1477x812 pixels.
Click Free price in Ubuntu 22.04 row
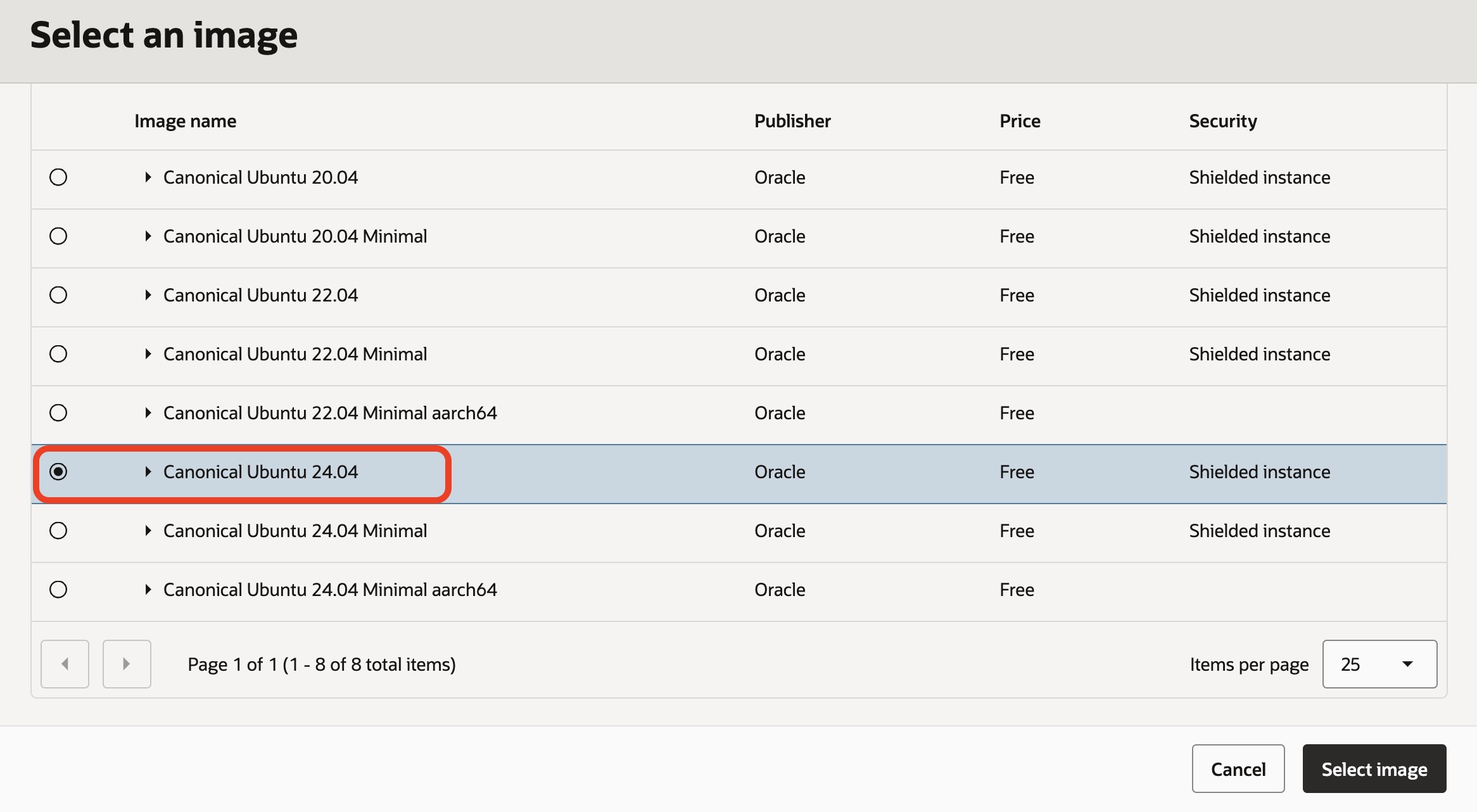point(1017,295)
